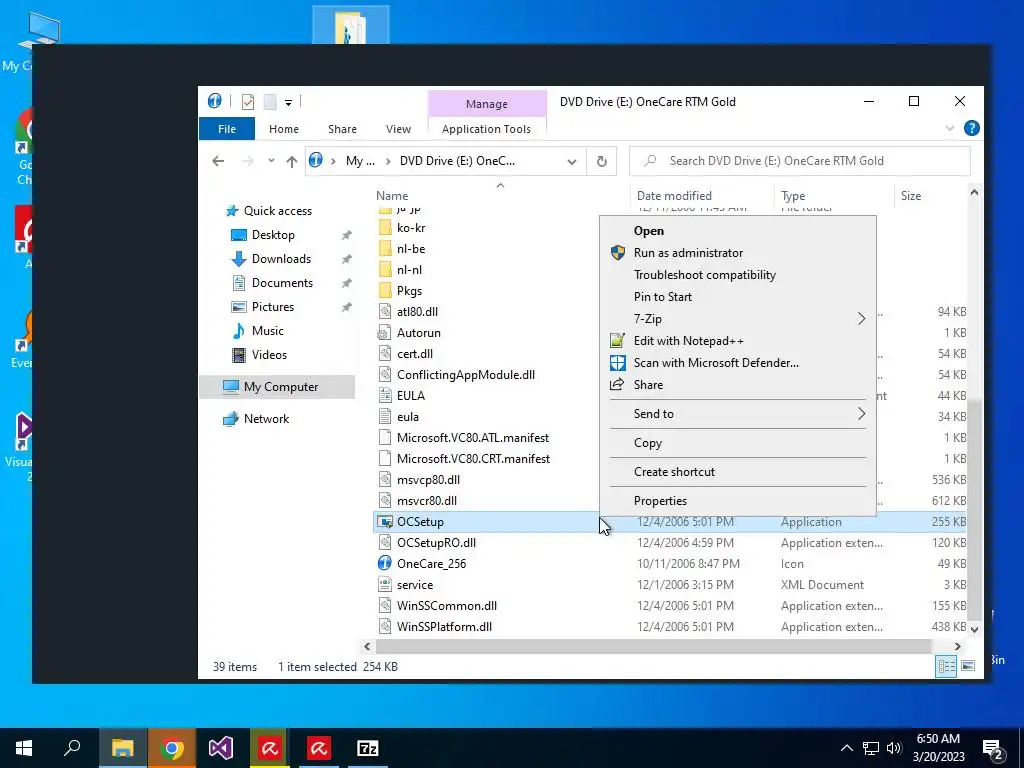Go up one folder level with the Up arrow
This screenshot has height=768, width=1024.
[x=291, y=161]
